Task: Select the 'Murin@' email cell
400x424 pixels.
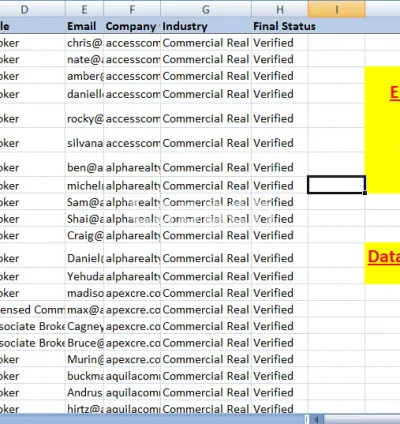Action: point(84,359)
